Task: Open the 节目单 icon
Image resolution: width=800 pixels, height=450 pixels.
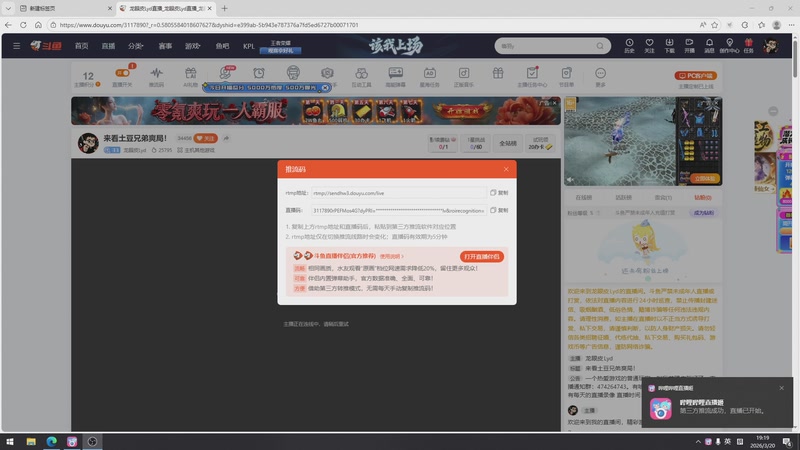Action: (566, 77)
